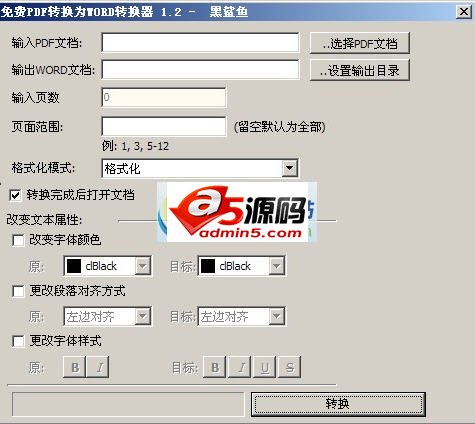The height and width of the screenshot is (424, 475).
Task: Open source color clBlack dropdown
Action: click(143, 266)
